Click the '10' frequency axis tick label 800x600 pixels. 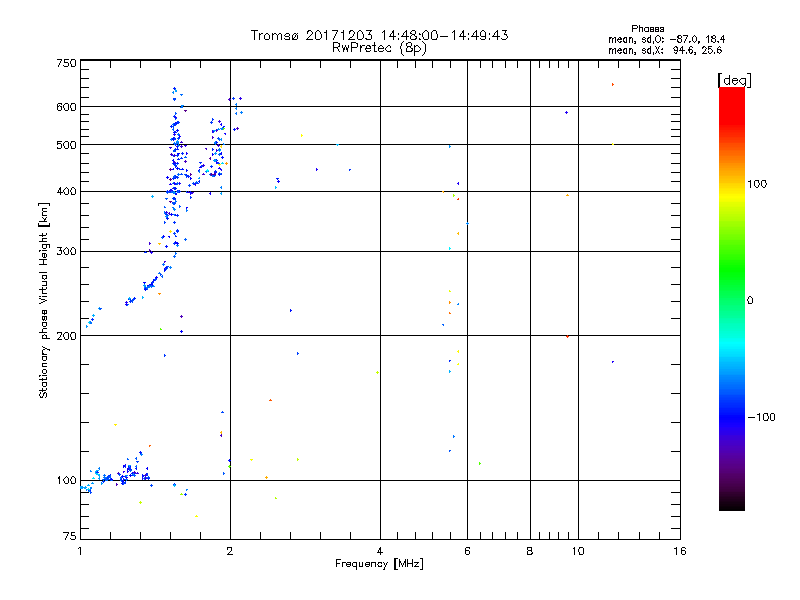578,551
